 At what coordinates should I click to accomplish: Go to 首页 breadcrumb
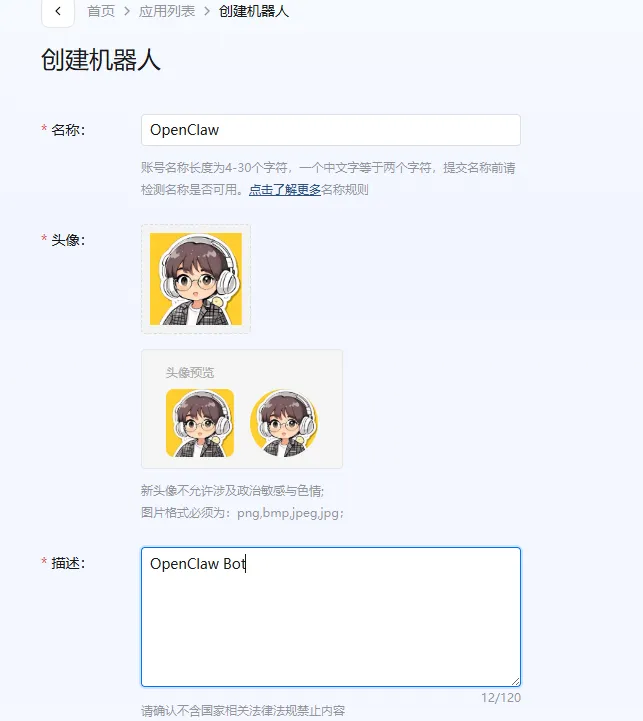[x=101, y=11]
